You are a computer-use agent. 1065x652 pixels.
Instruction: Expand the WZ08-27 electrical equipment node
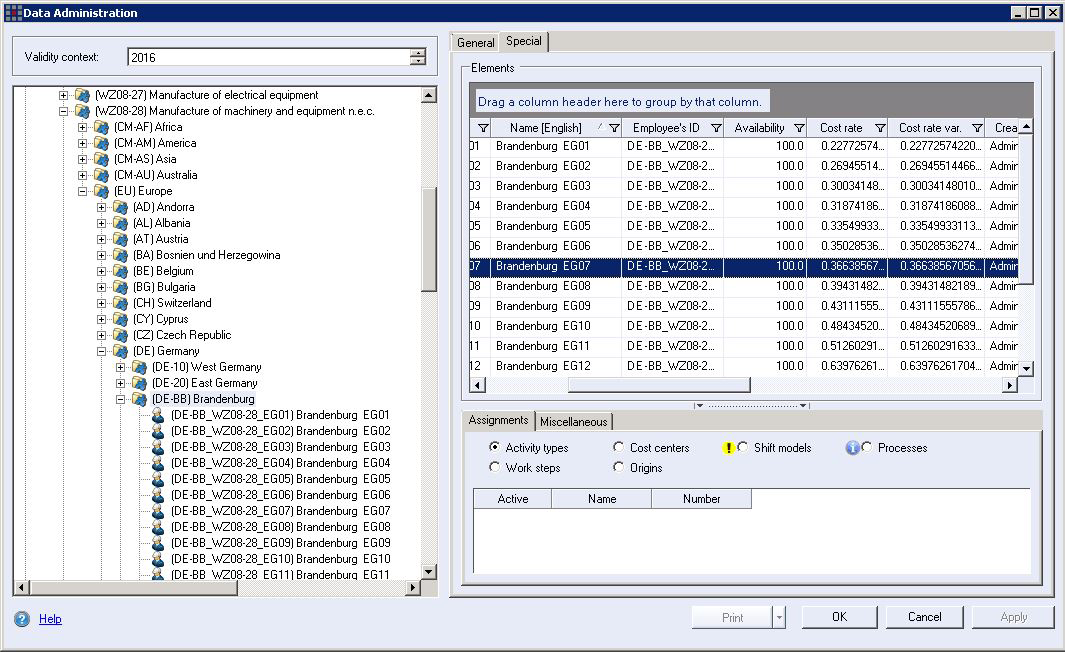(x=63, y=95)
